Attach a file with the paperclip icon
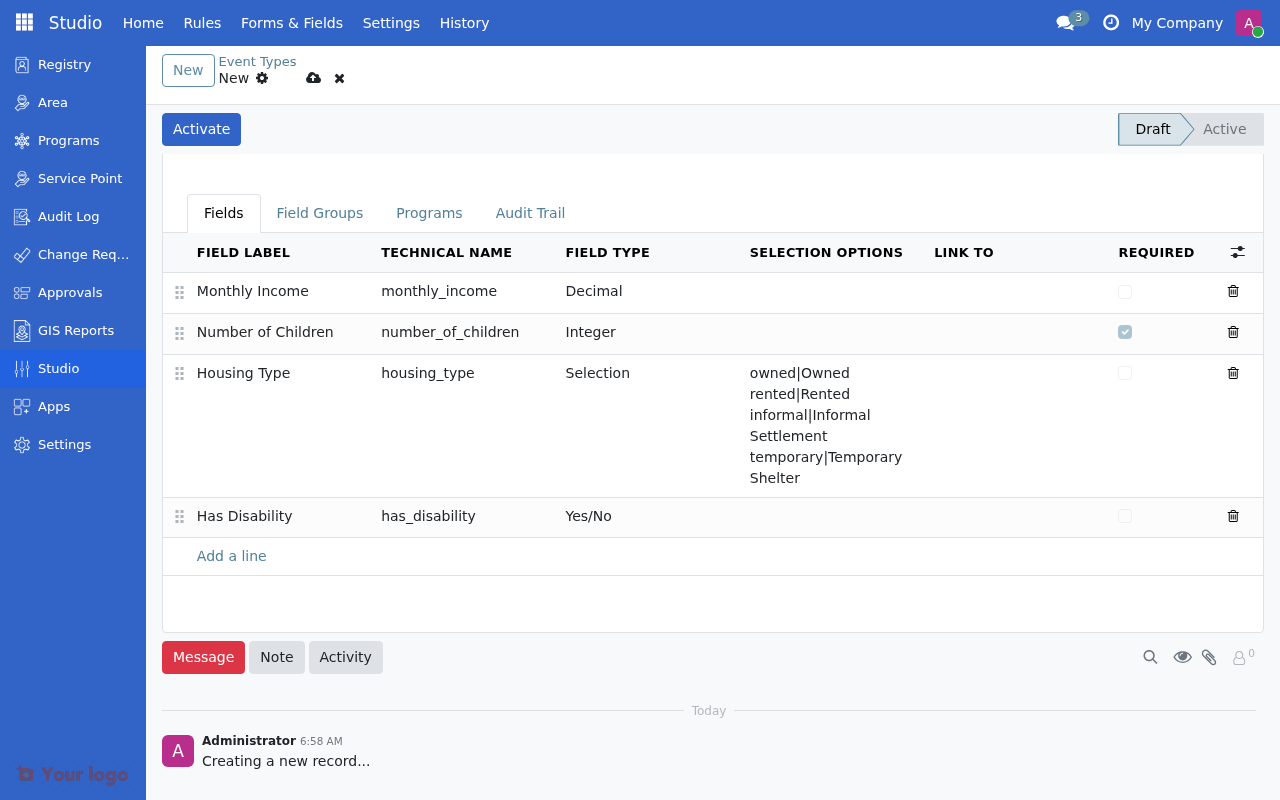Screen dimensions: 1280x800 click(1210, 657)
